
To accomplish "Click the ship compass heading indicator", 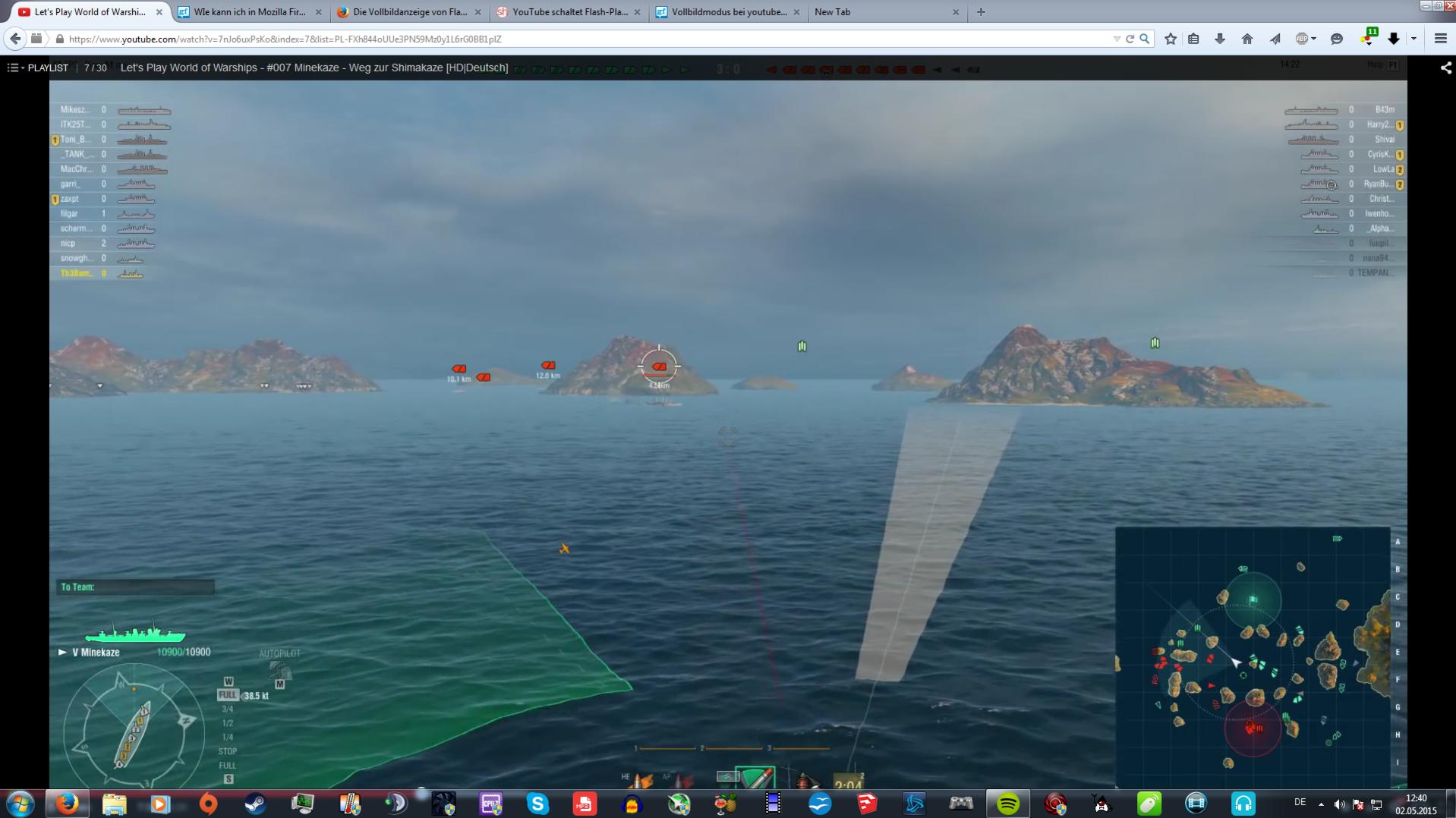I will pos(134,726).
